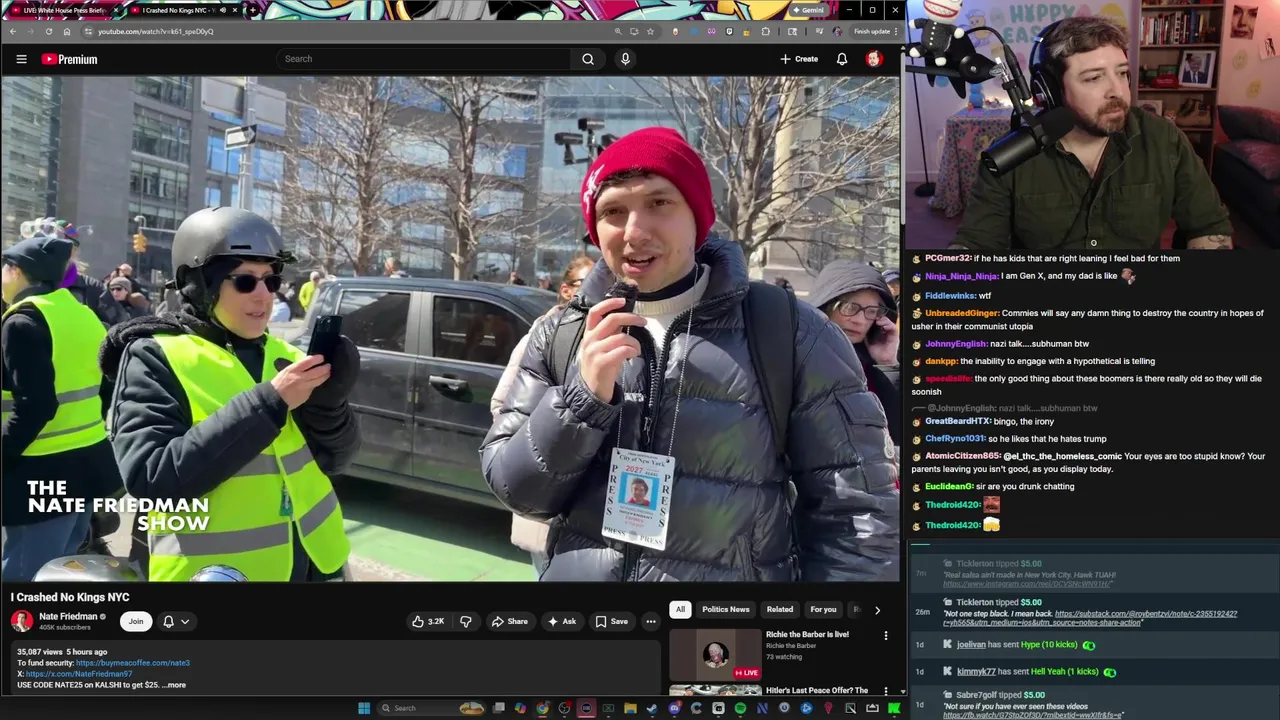Click the YouTube search magnifier button
This screenshot has height=720, width=1280.
click(x=588, y=59)
